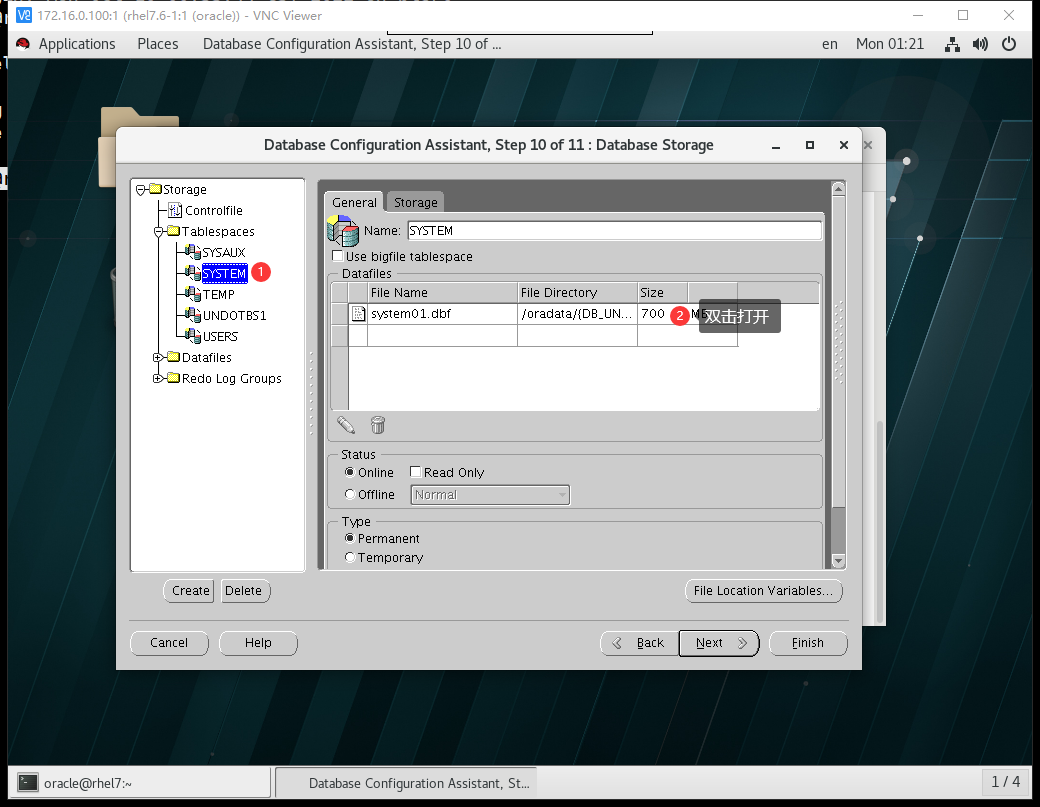Click the scrollbar up arrow in right panel
The width and height of the screenshot is (1040, 807).
tap(838, 189)
